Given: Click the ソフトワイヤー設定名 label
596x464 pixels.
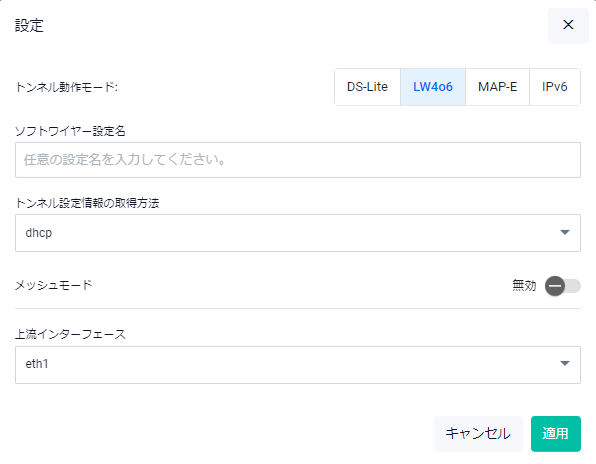Looking at the screenshot, I should pos(70,131).
